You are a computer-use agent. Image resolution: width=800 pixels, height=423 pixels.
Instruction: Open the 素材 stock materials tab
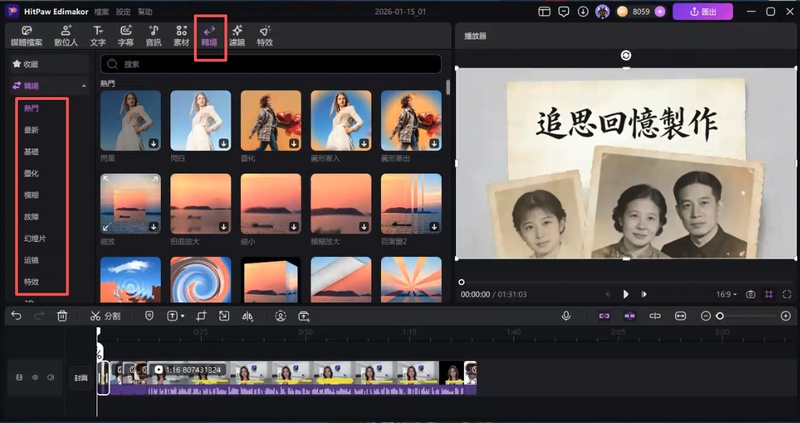click(182, 36)
